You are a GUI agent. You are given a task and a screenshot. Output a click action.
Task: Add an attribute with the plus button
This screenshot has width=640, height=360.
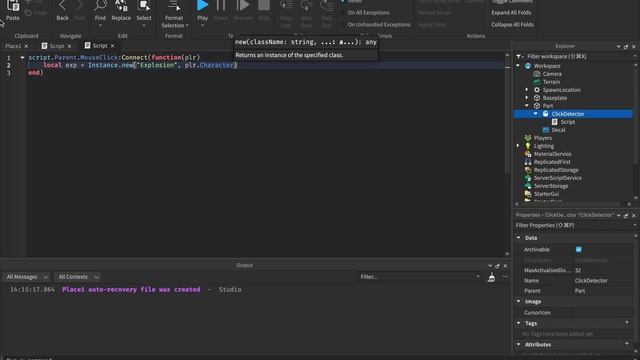627,344
